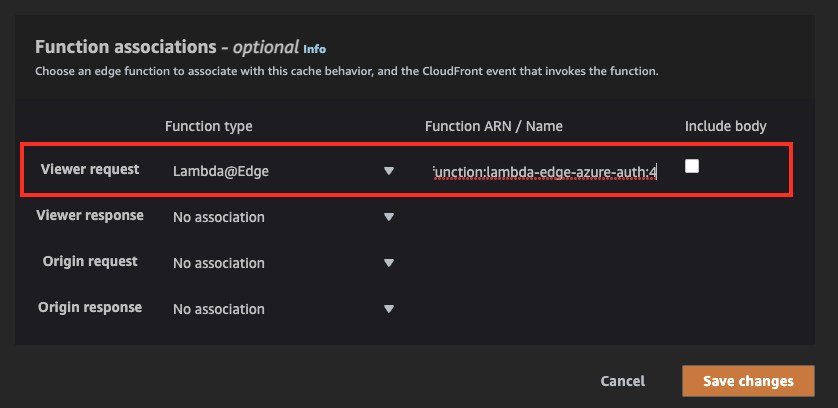
Task: Click the Include body column header
Action: [726, 127]
